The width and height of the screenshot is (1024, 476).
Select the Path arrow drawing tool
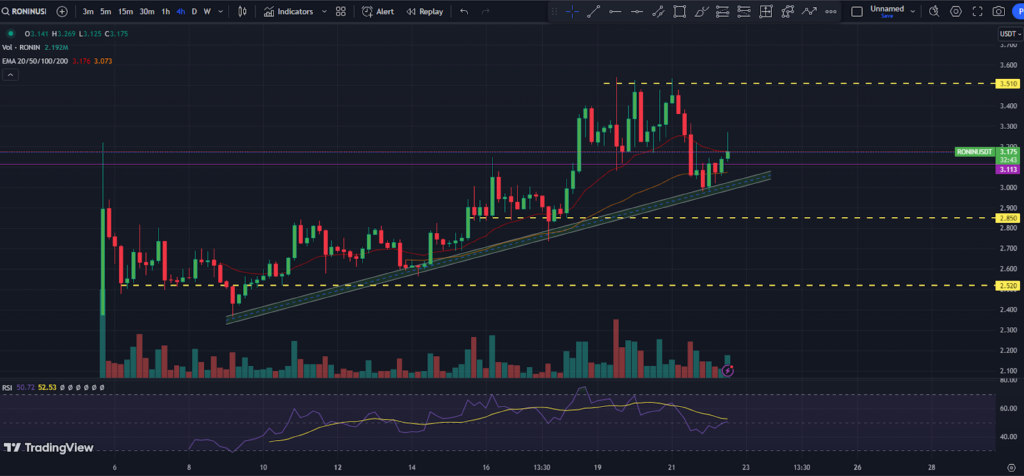809,11
